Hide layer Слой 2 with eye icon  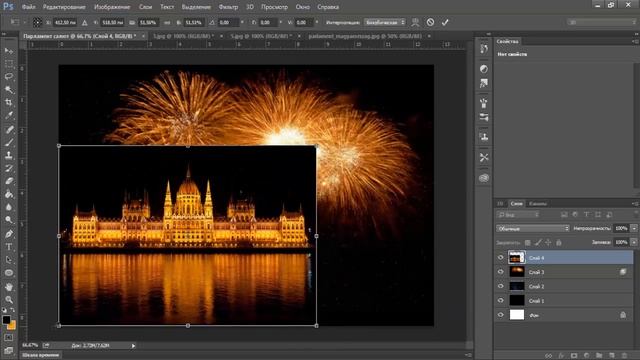(x=501, y=286)
